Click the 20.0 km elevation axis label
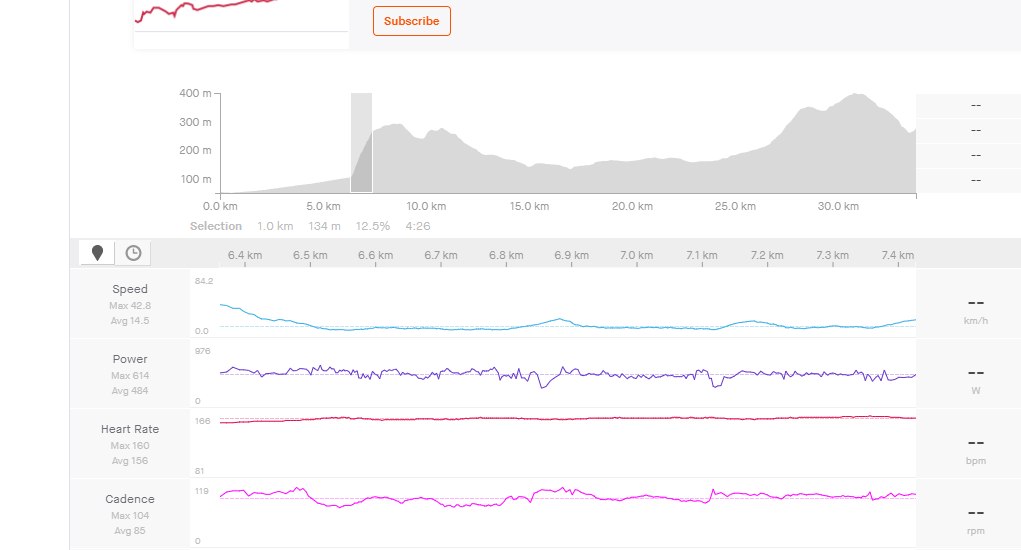 click(632, 206)
